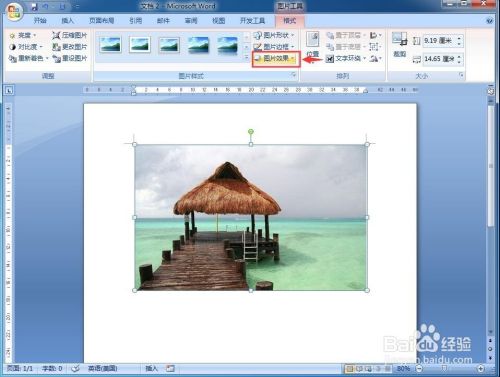Switch to the 开始 tab
500x377 pixels.
40,21
